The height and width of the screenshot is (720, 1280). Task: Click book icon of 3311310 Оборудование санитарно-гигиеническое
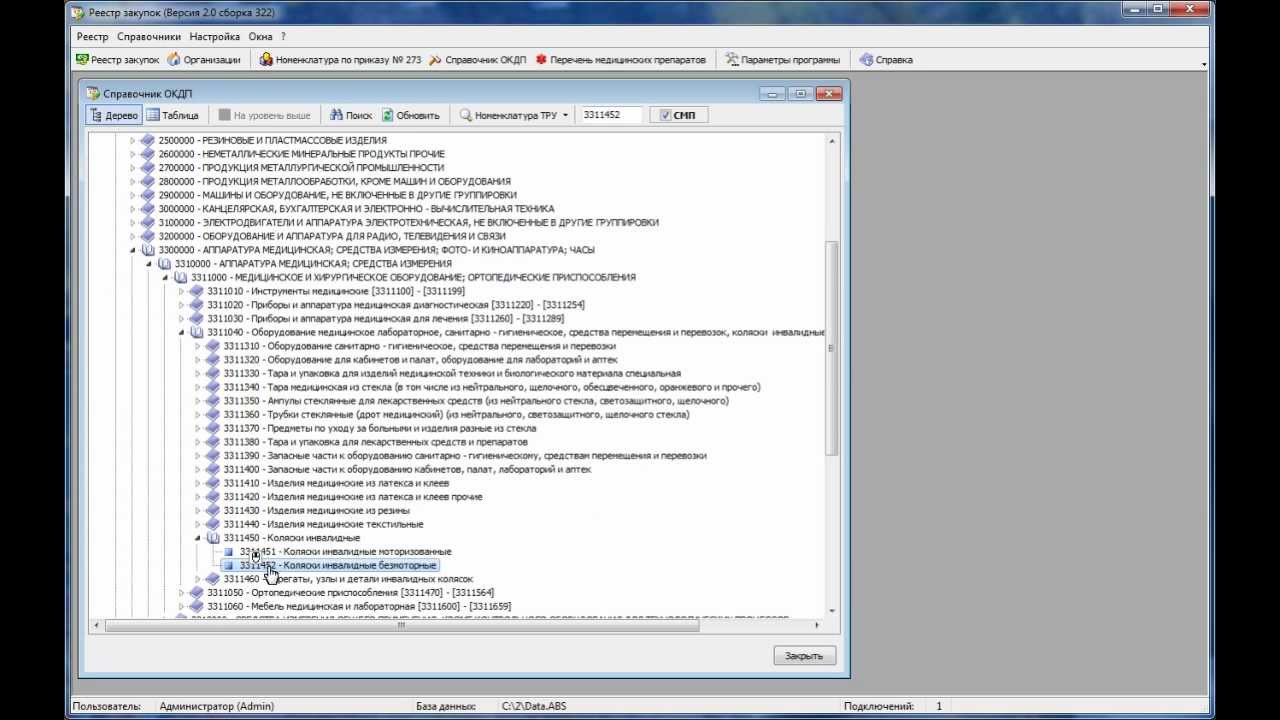pos(213,346)
